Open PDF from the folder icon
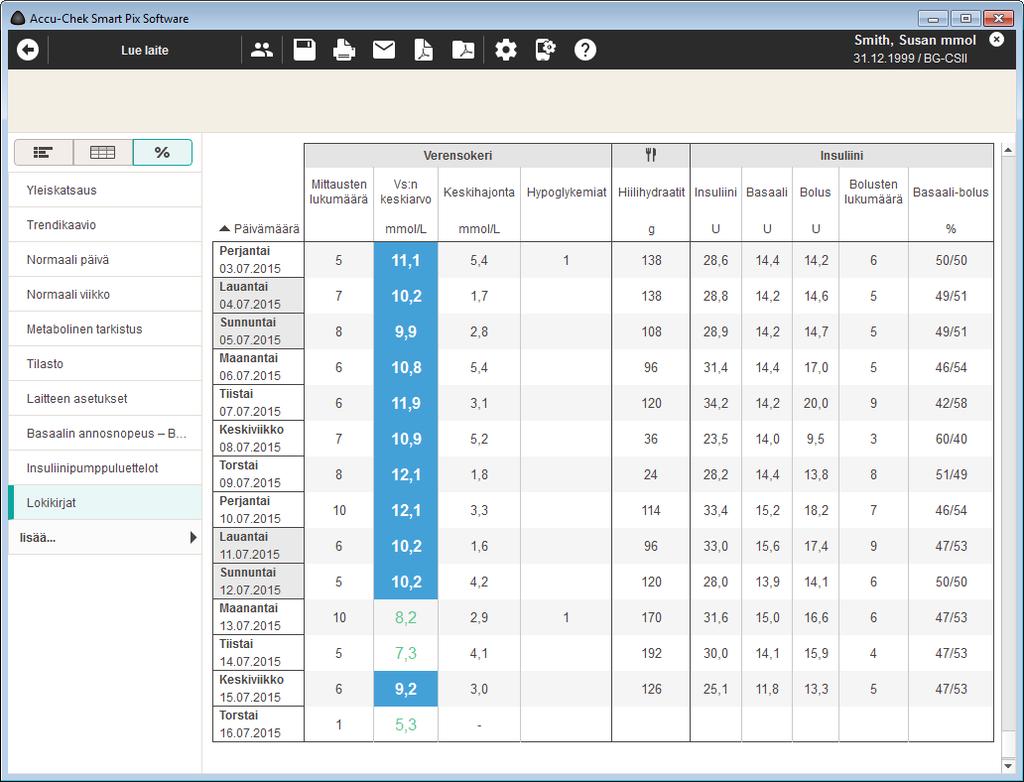Screen dimensions: 1024x782 [x=464, y=50]
